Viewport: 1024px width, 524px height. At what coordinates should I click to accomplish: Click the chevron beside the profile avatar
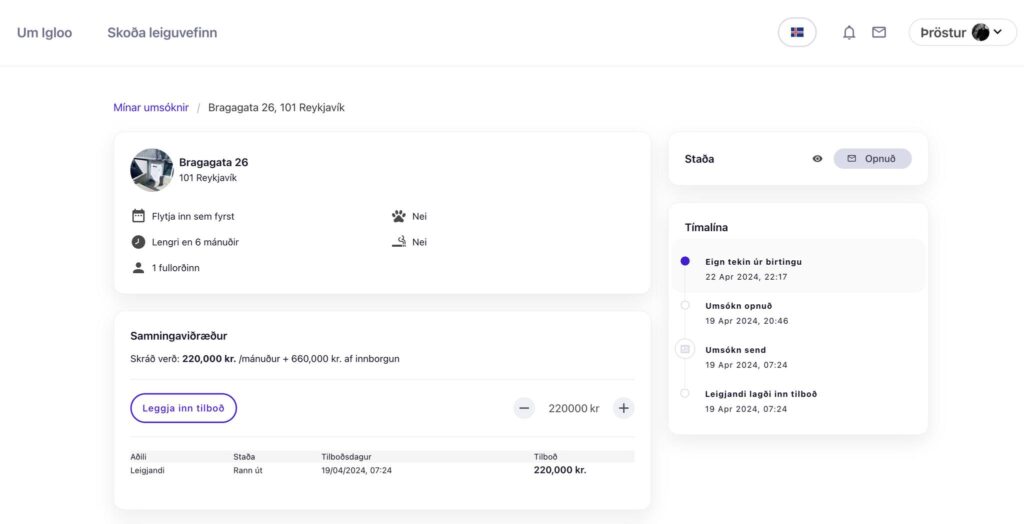998,32
